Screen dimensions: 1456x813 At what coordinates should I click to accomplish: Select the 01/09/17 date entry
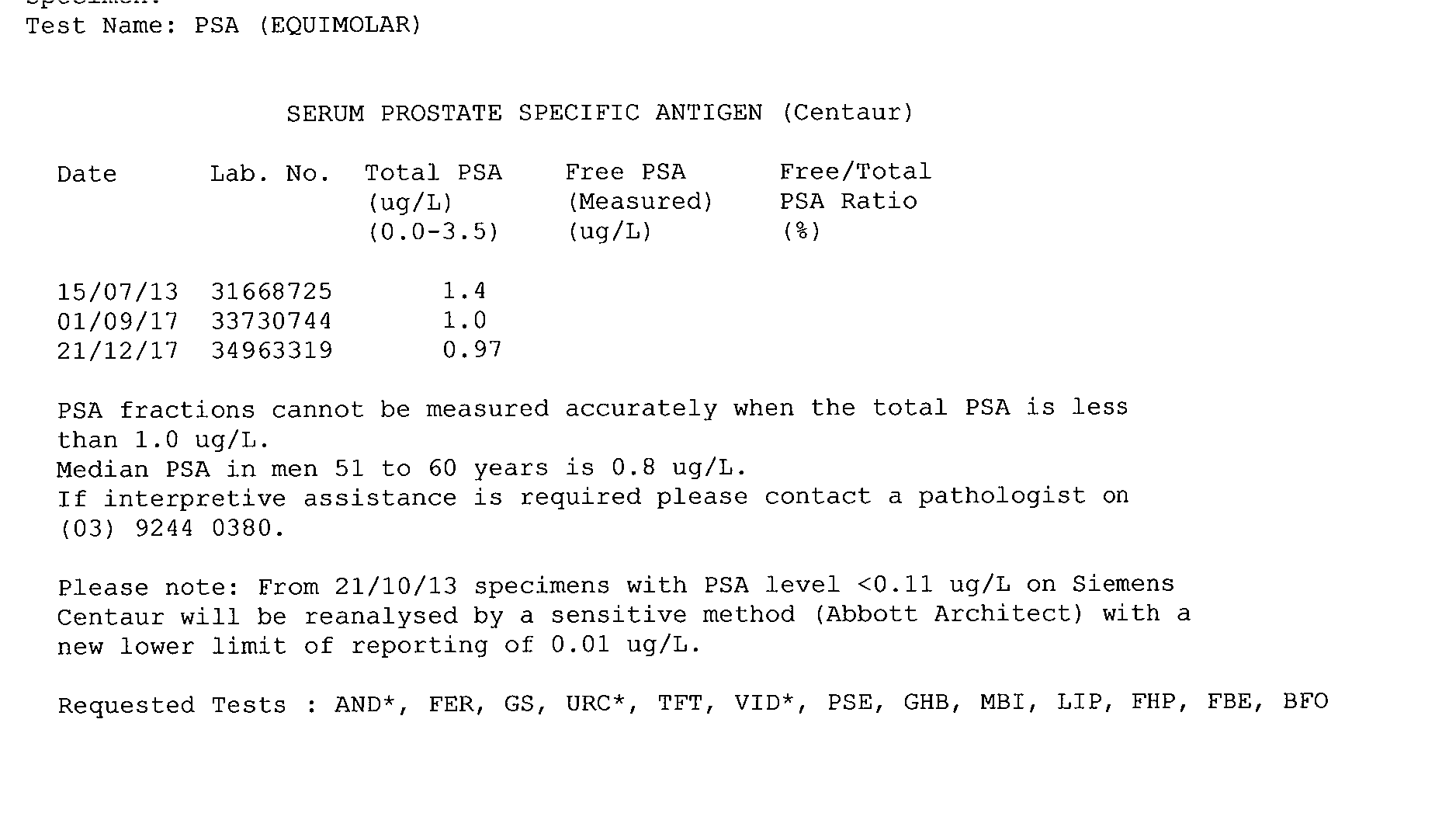(117, 321)
